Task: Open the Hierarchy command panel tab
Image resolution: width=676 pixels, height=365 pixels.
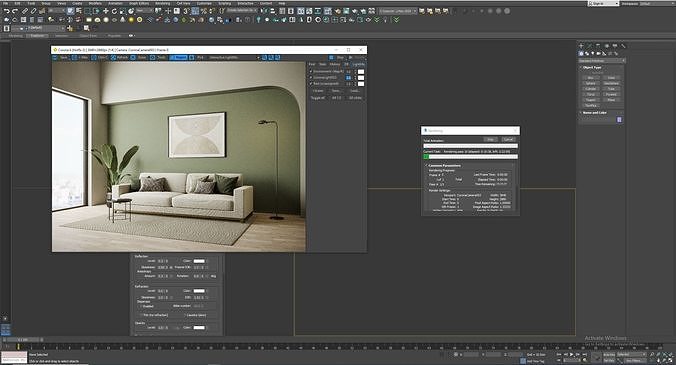Action: click(x=598, y=45)
